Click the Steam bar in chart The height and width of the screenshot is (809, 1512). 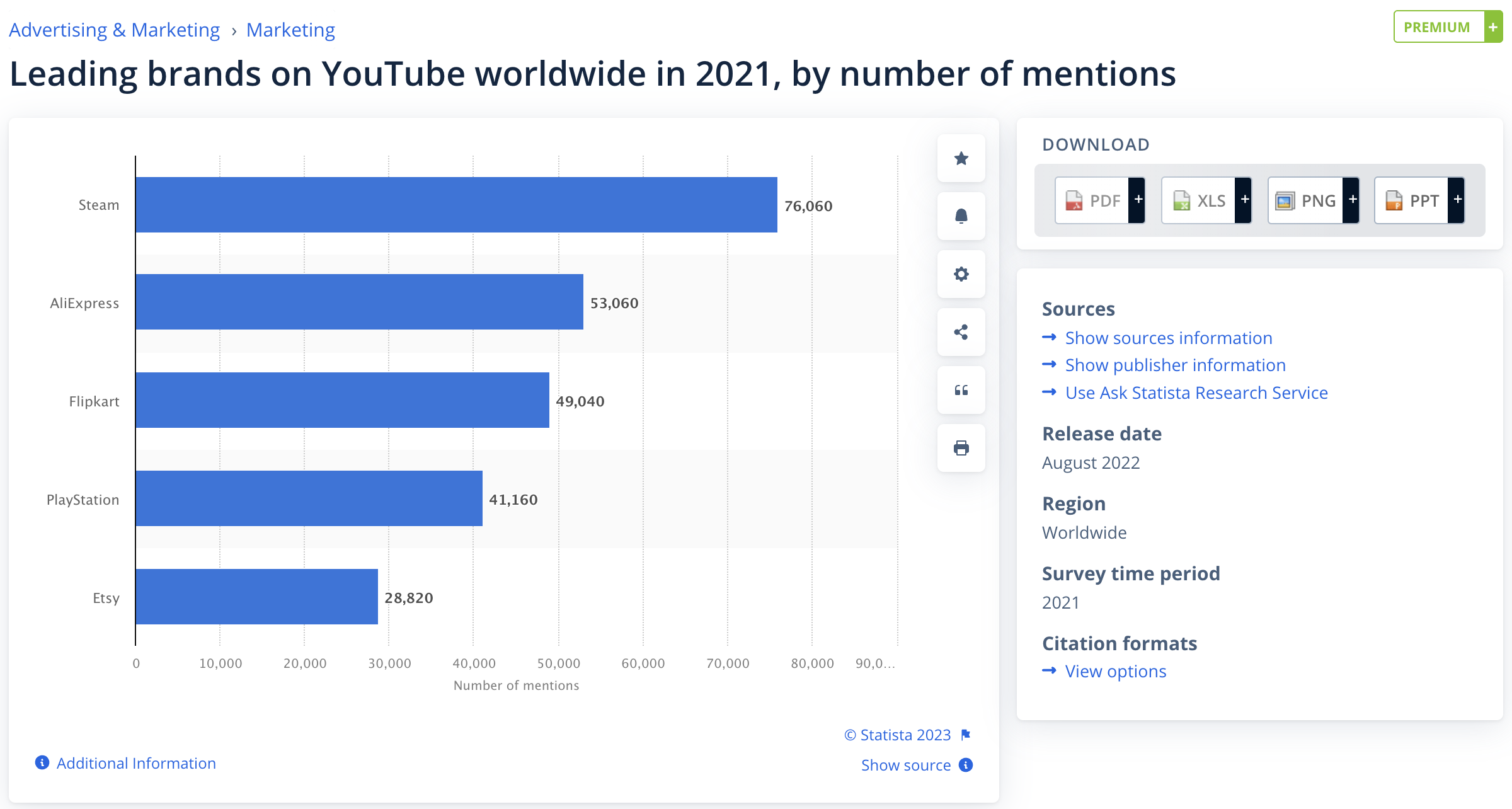456,205
